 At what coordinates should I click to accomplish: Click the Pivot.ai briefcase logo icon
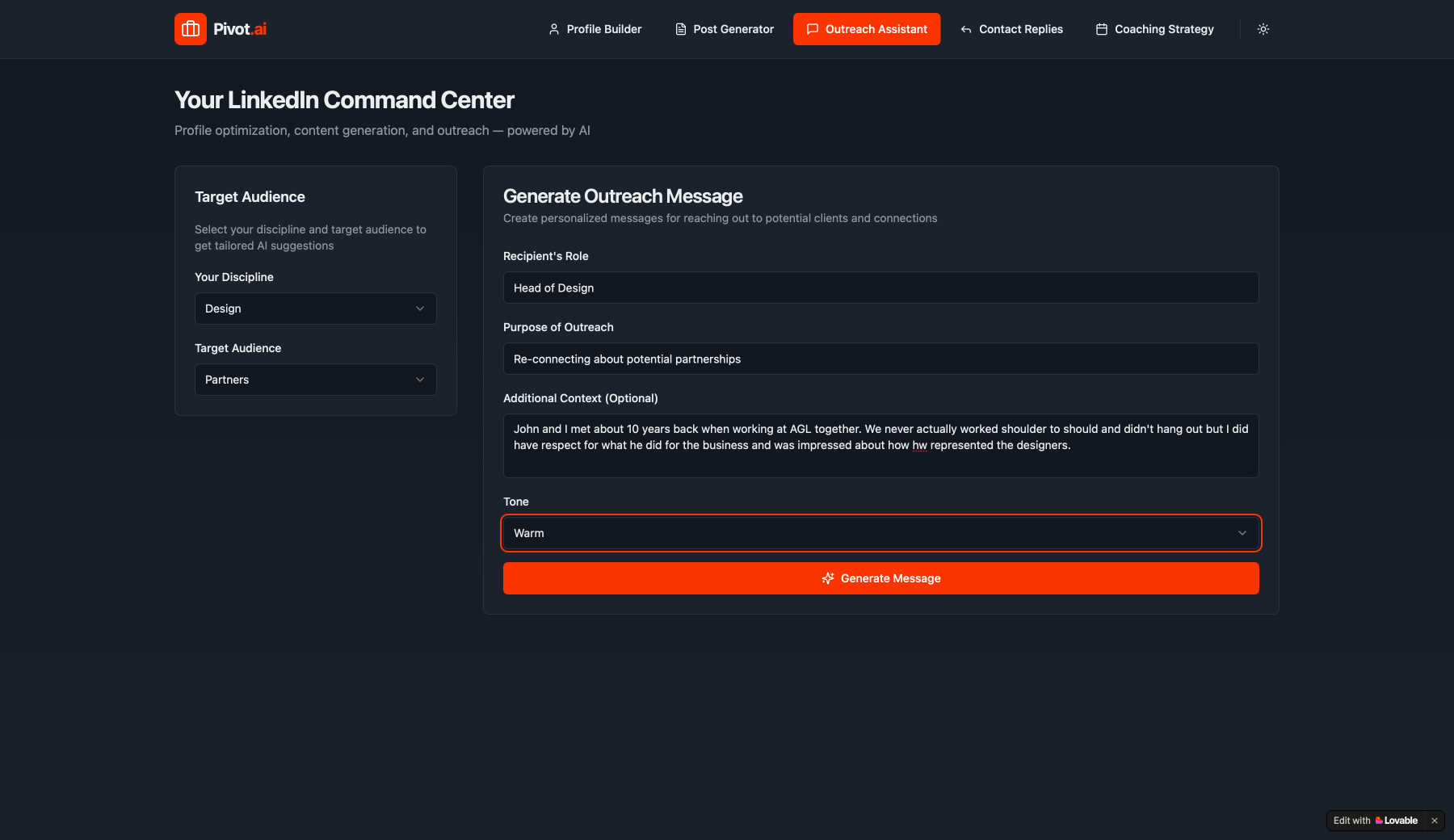[191, 29]
